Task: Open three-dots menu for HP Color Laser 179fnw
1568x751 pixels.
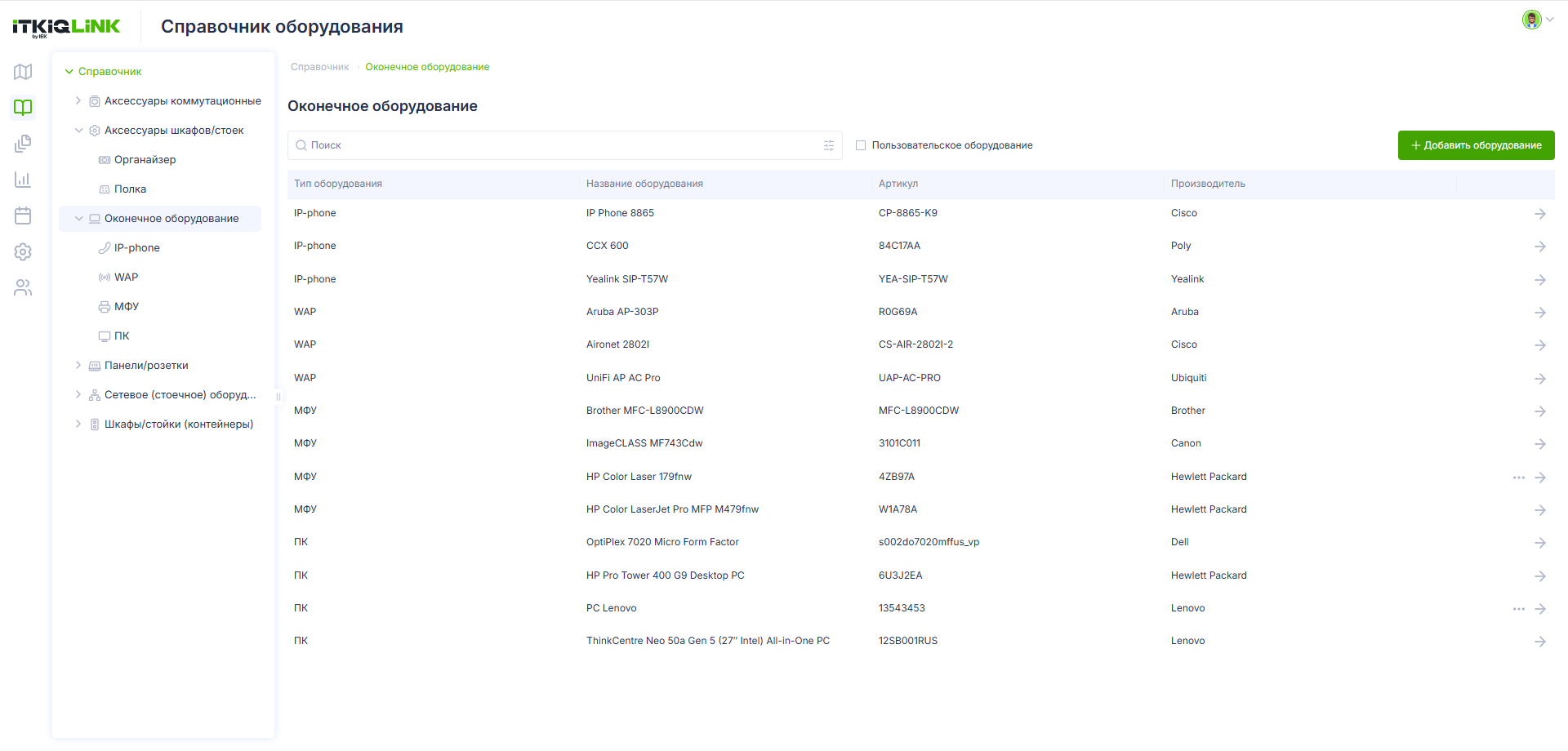Action: (1518, 478)
